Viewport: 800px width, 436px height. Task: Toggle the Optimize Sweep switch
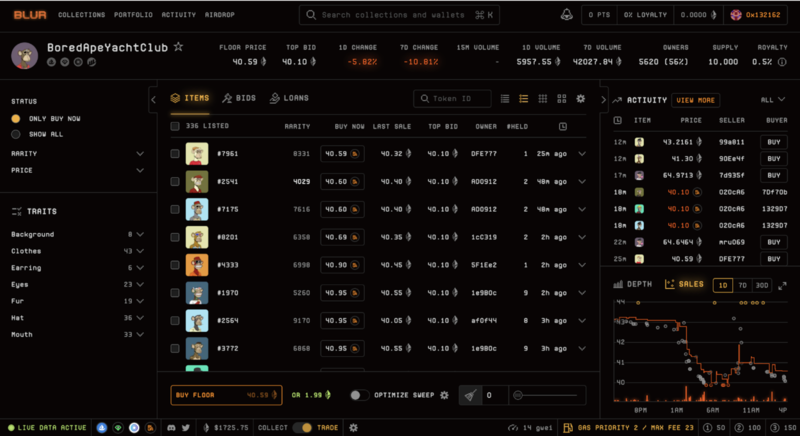[x=360, y=395]
